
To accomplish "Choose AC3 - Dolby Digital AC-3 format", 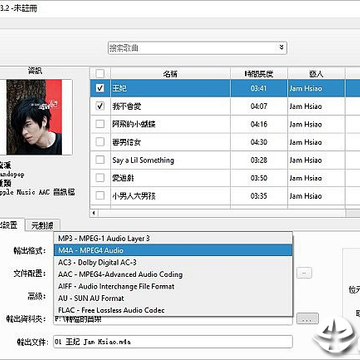I will coord(173,262).
